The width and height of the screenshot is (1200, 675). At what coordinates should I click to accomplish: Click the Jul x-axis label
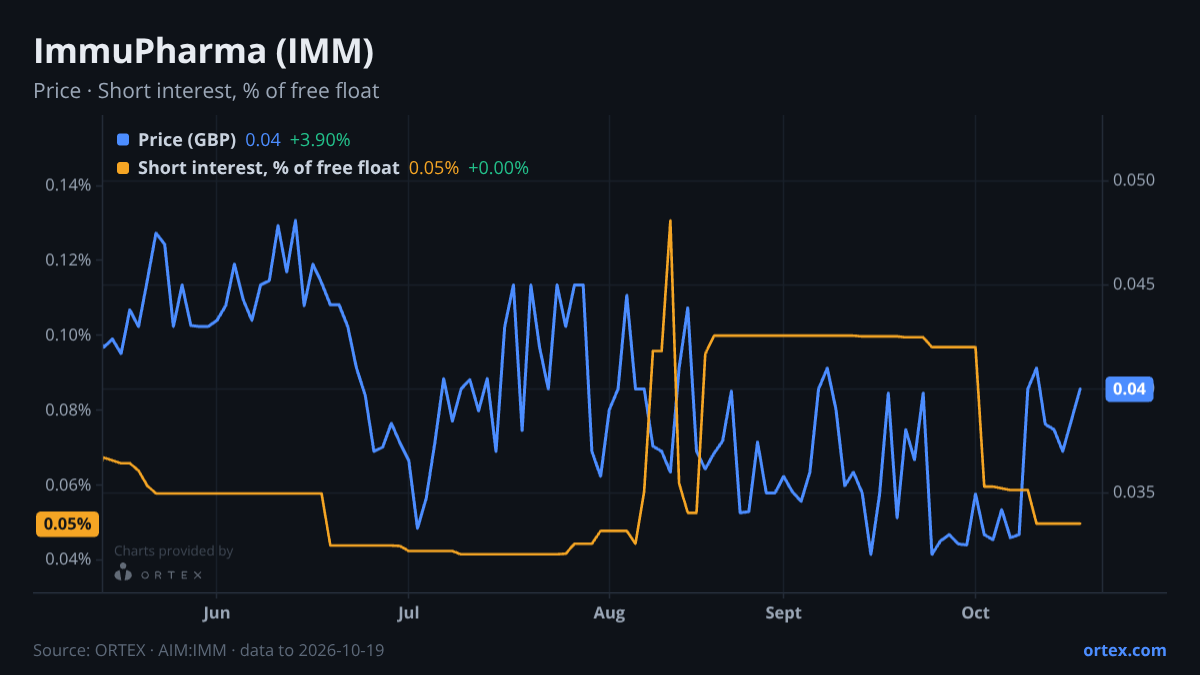tap(407, 613)
